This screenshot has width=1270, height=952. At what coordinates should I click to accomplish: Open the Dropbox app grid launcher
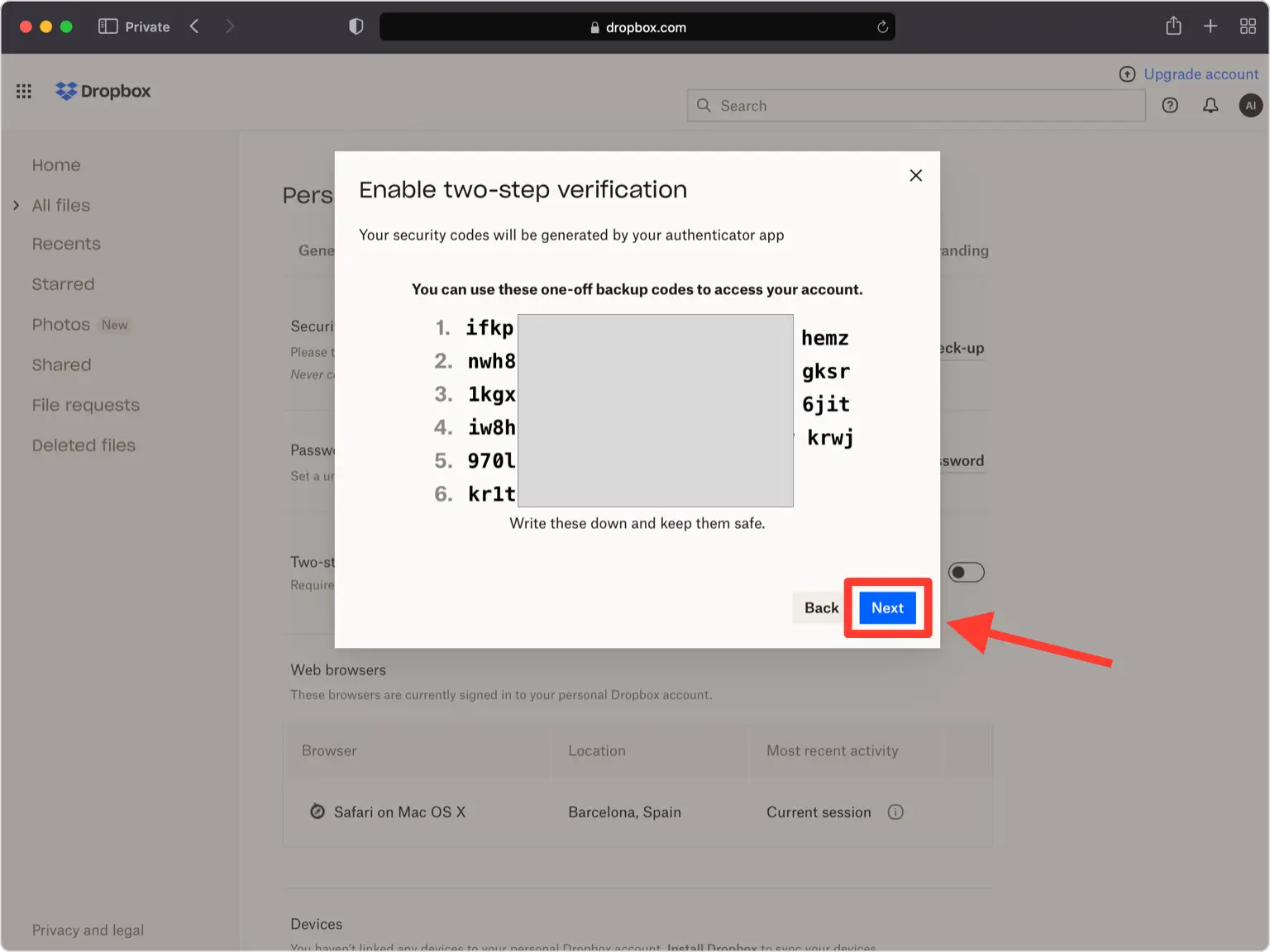click(x=24, y=91)
